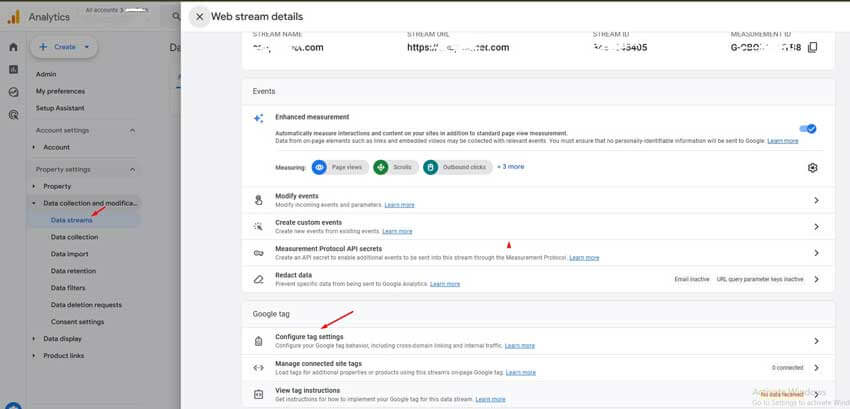This screenshot has height=409, width=850.
Task: Open Learn more link for connected site tags
Action: click(521, 373)
